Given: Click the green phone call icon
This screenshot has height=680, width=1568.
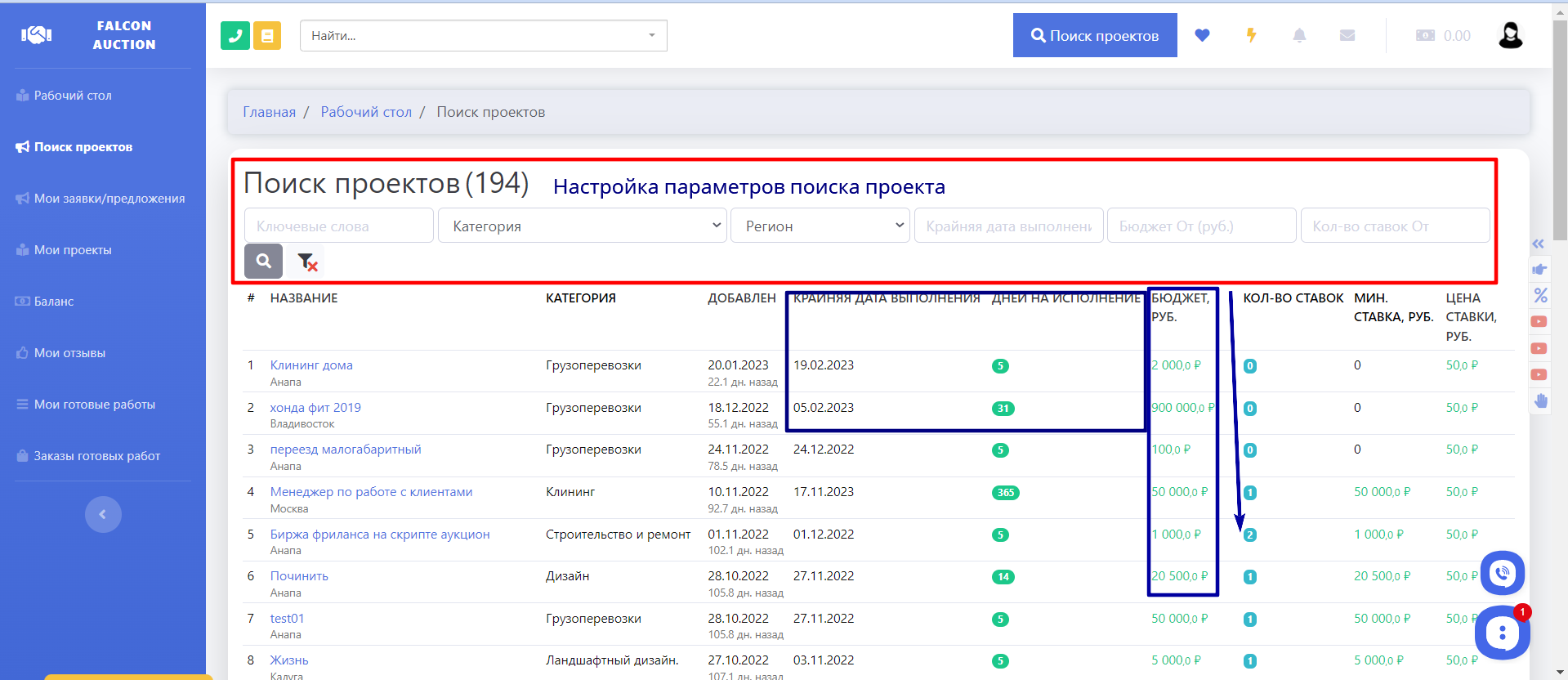Looking at the screenshot, I should pos(235,36).
